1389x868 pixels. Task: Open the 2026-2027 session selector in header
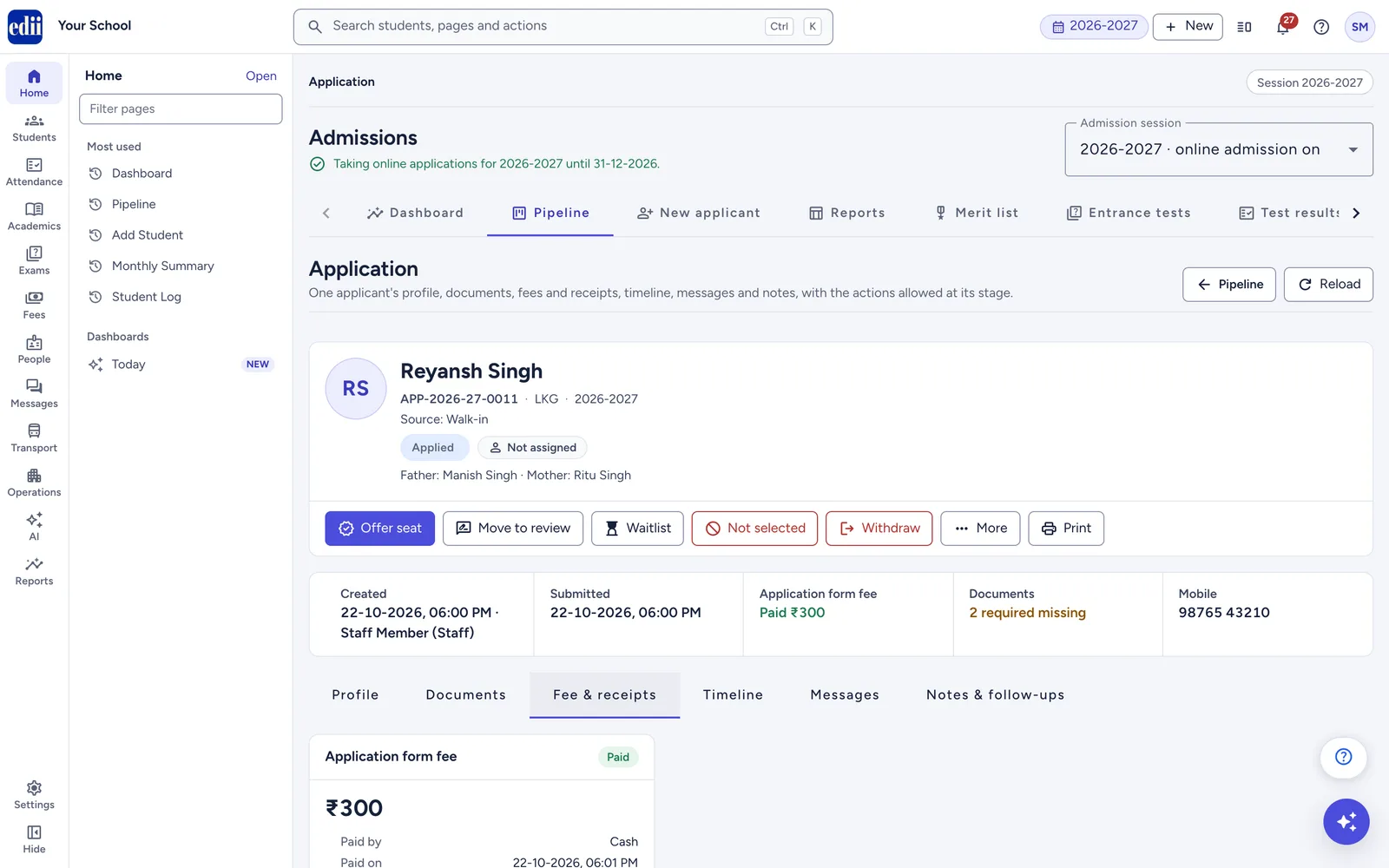1094,26
